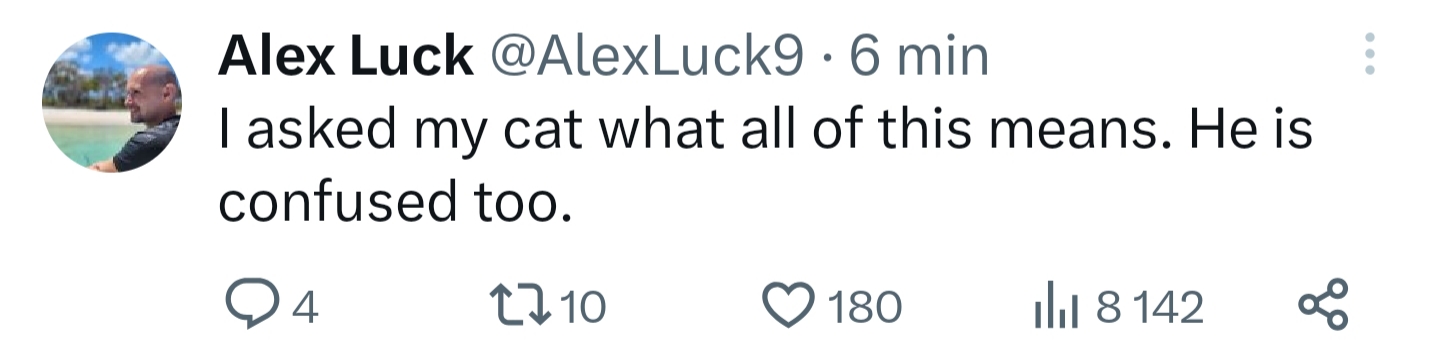Share the tweet via the share icon
This screenshot has width=1440, height=363.
point(1323,307)
